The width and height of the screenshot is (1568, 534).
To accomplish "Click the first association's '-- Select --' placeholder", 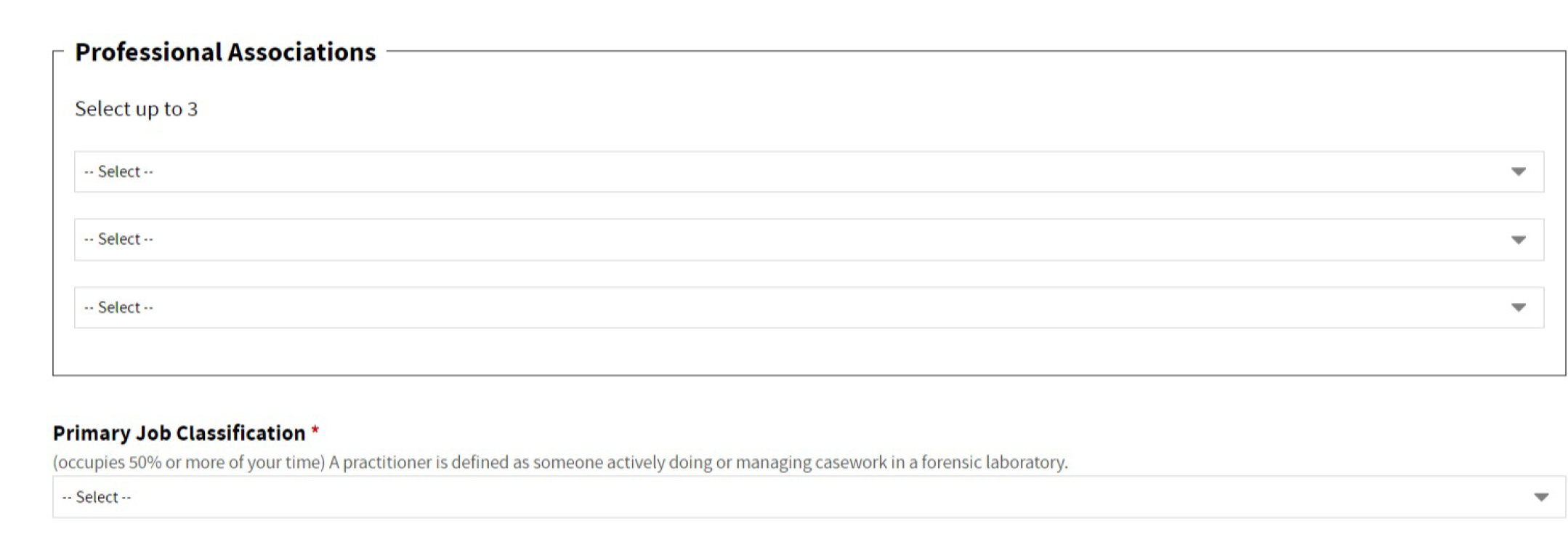I will click(118, 172).
